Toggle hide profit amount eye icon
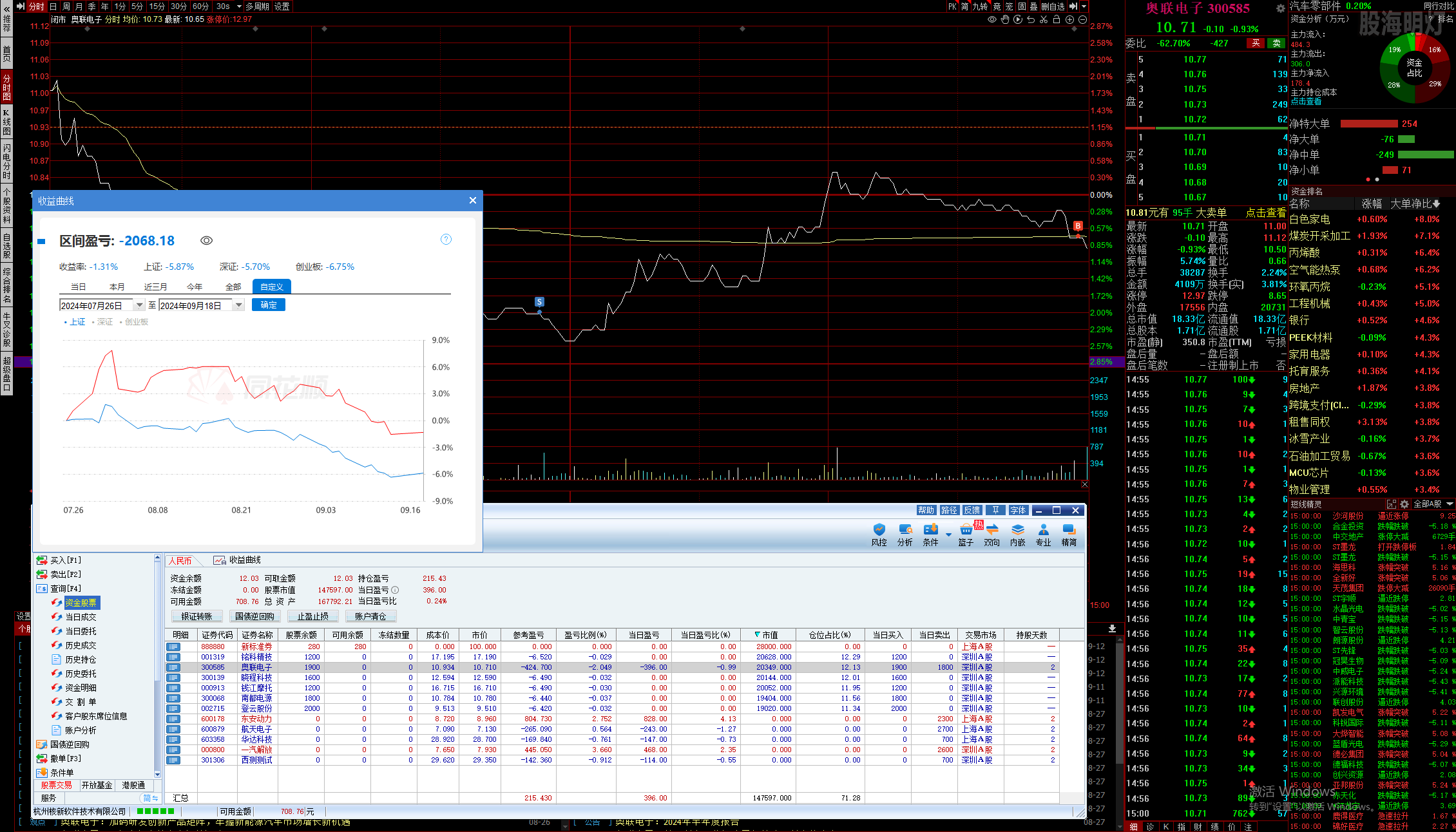Viewport: 1456px width, 832px height. tap(206, 240)
